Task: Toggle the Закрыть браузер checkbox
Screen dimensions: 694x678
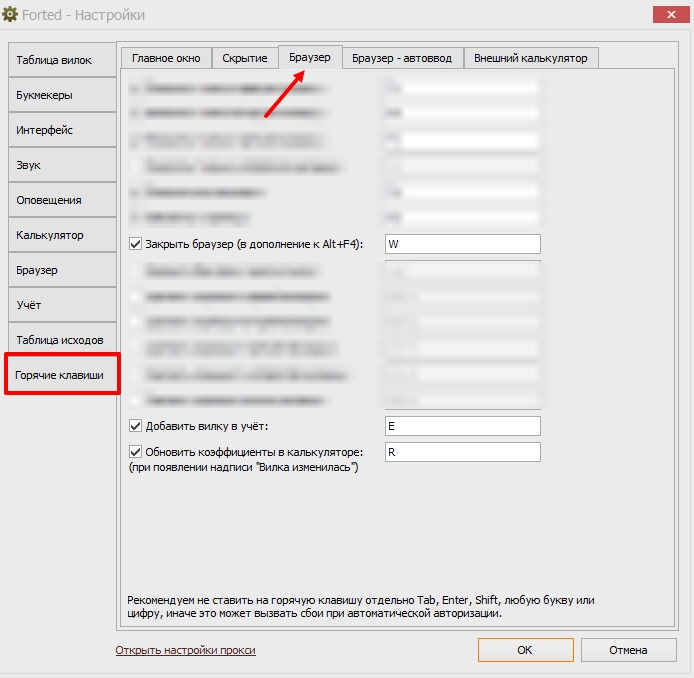Action: (135, 244)
